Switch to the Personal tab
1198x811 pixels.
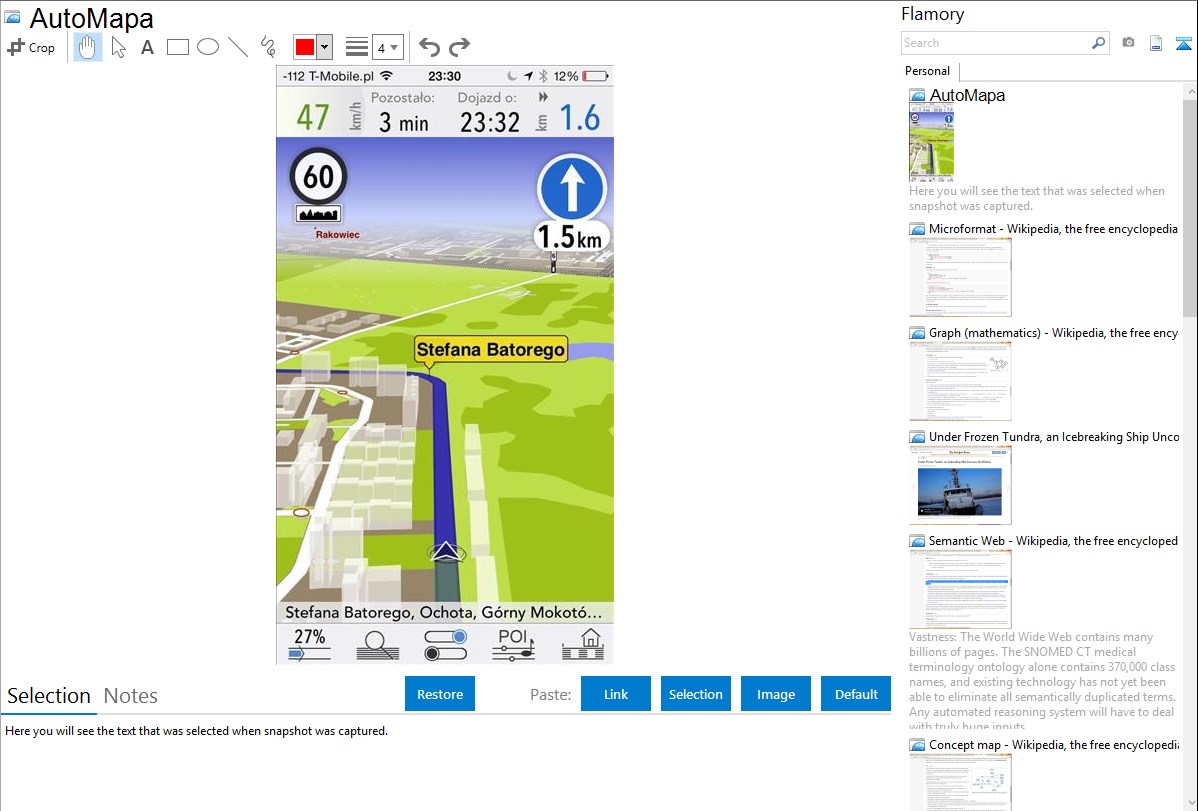[x=928, y=71]
